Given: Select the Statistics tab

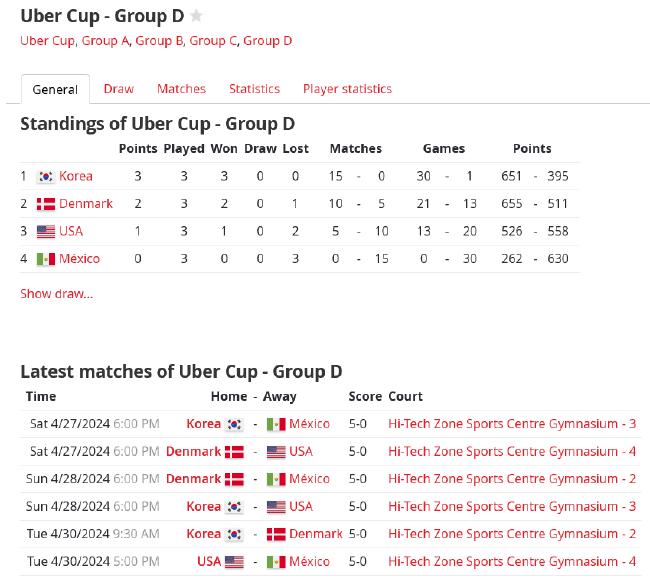Looking at the screenshot, I should (255, 89).
